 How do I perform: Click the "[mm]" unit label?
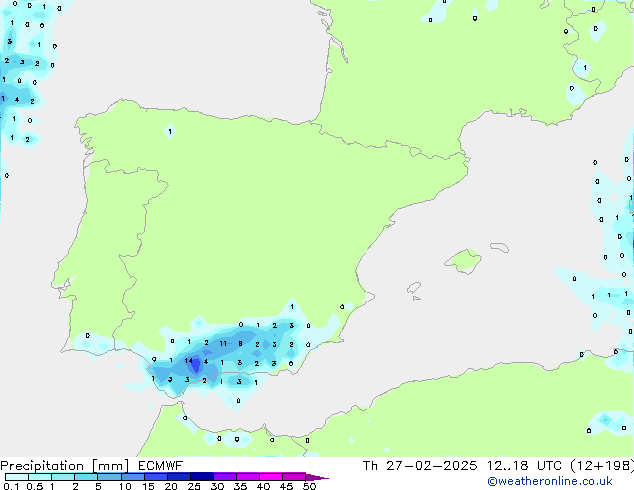(110, 466)
